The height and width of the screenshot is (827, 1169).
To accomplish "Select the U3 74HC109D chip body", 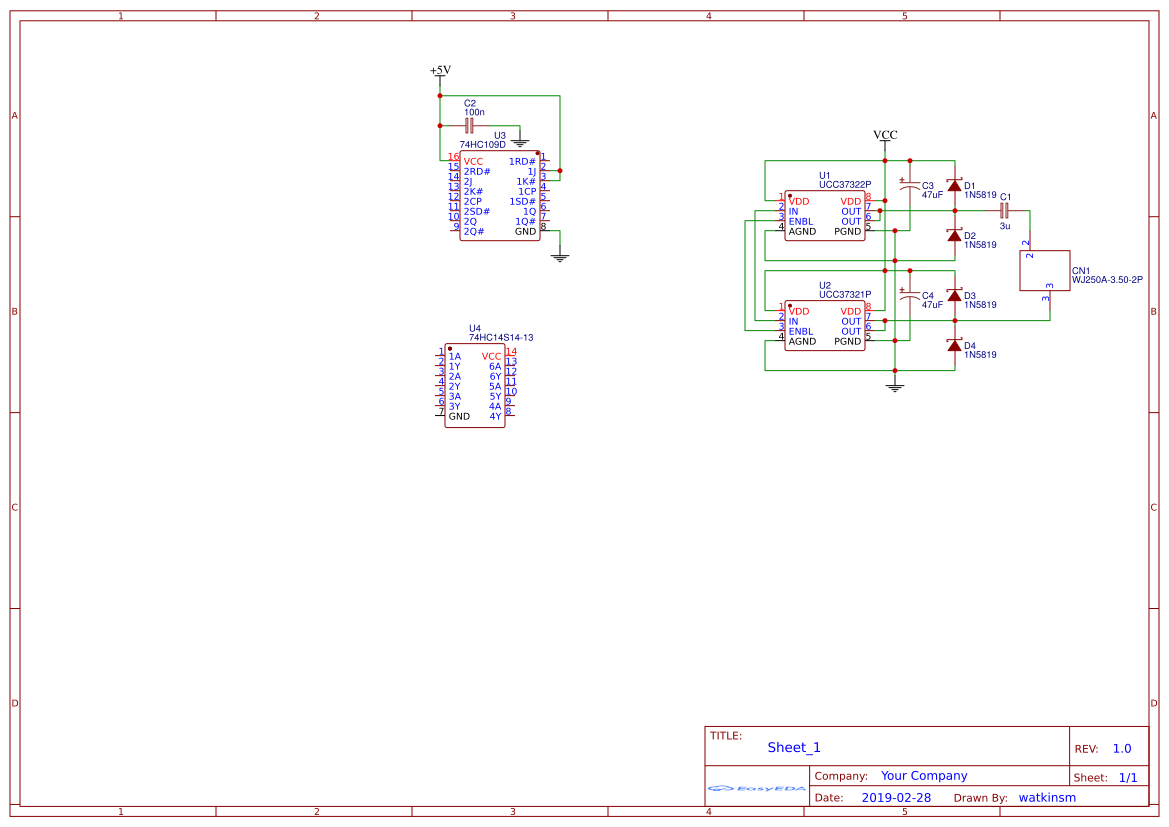I will [x=500, y=197].
